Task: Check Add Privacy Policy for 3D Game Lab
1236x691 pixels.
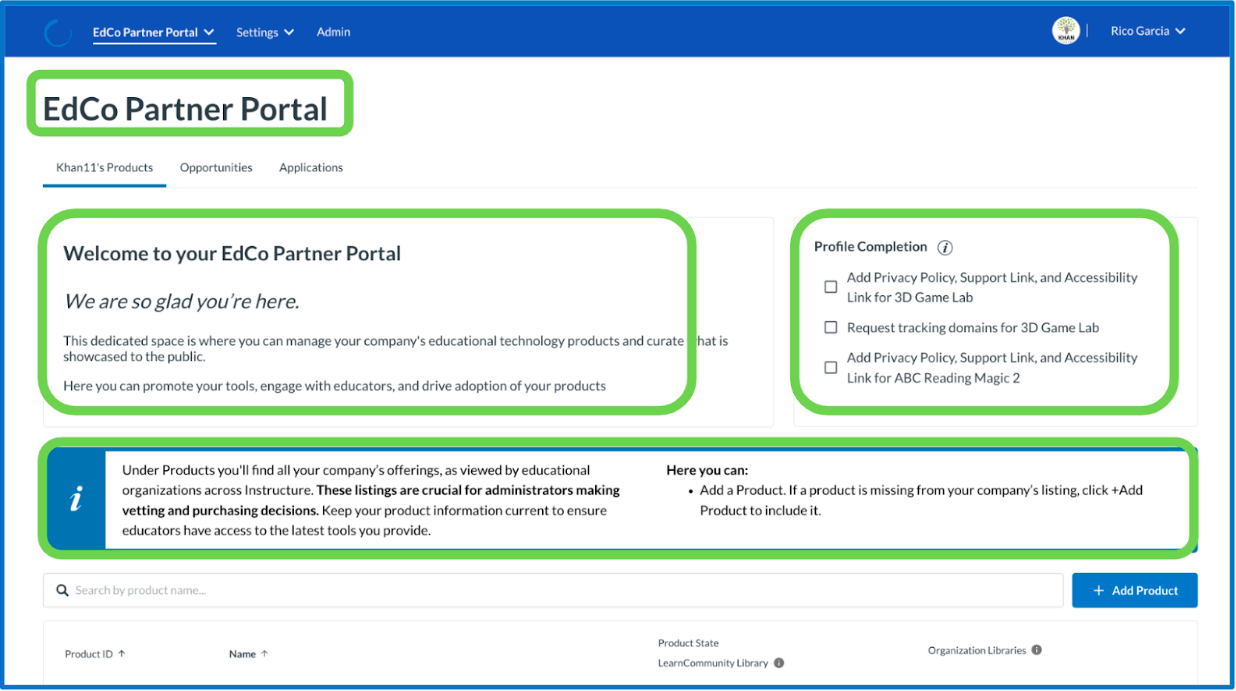Action: [x=831, y=287]
